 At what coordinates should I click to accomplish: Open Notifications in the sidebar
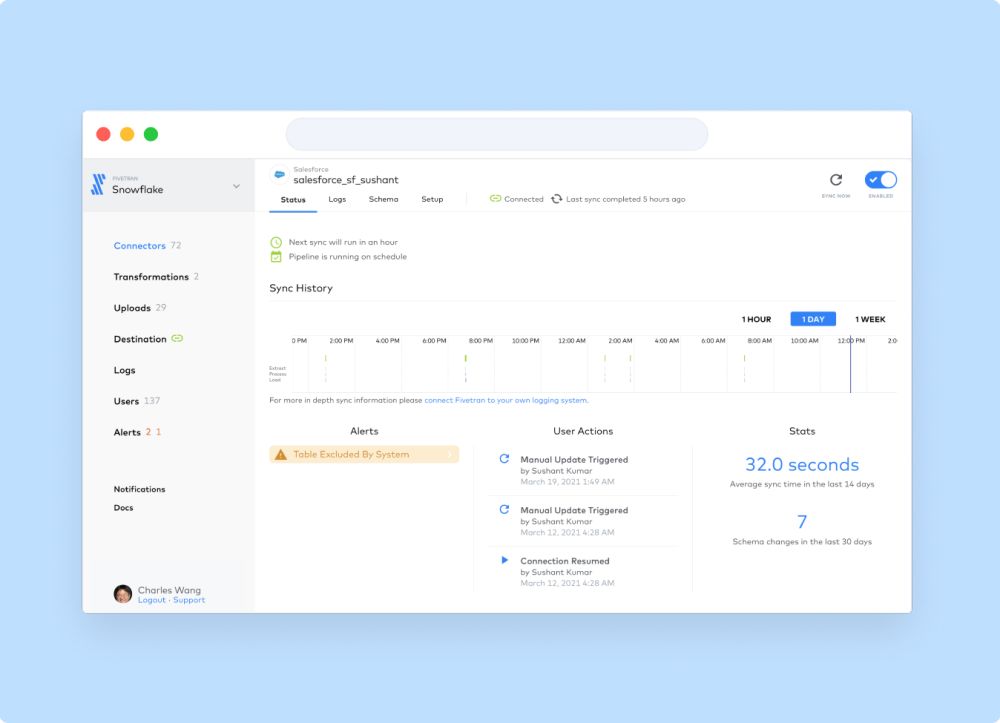[x=139, y=489]
